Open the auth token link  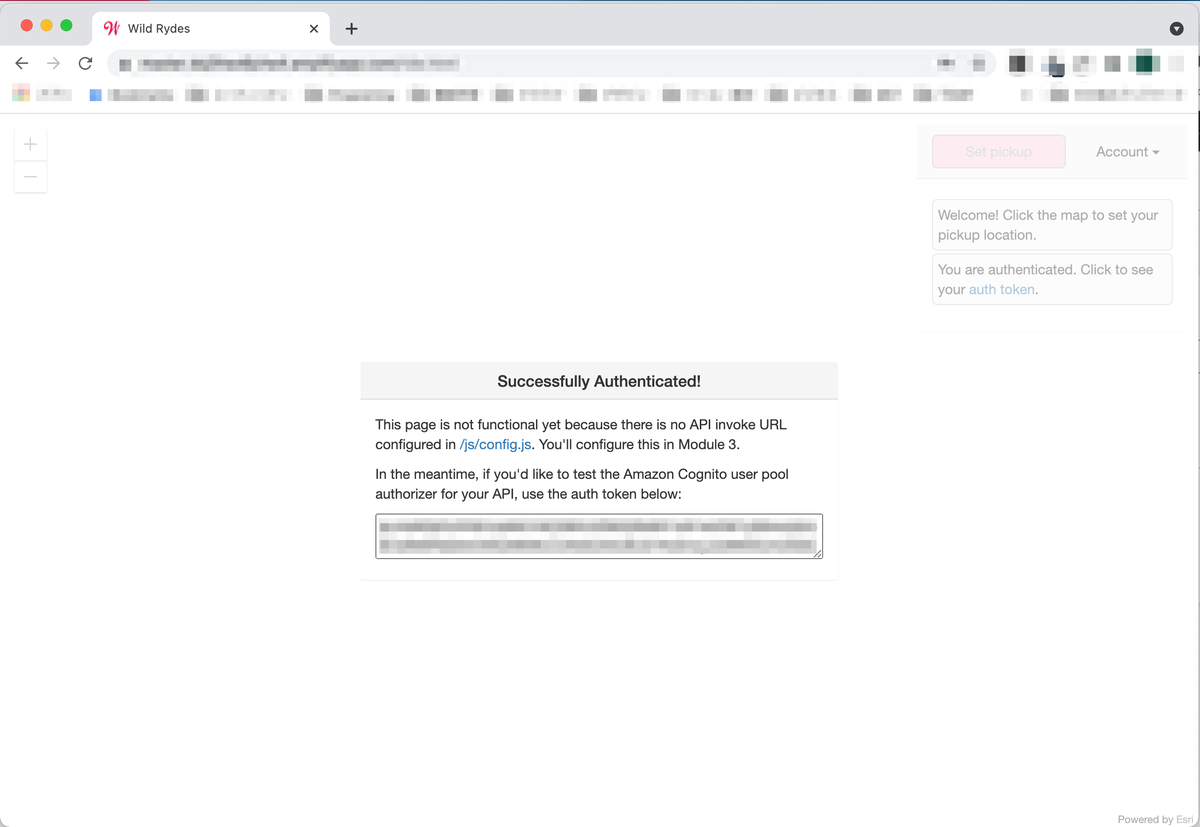click(1001, 289)
